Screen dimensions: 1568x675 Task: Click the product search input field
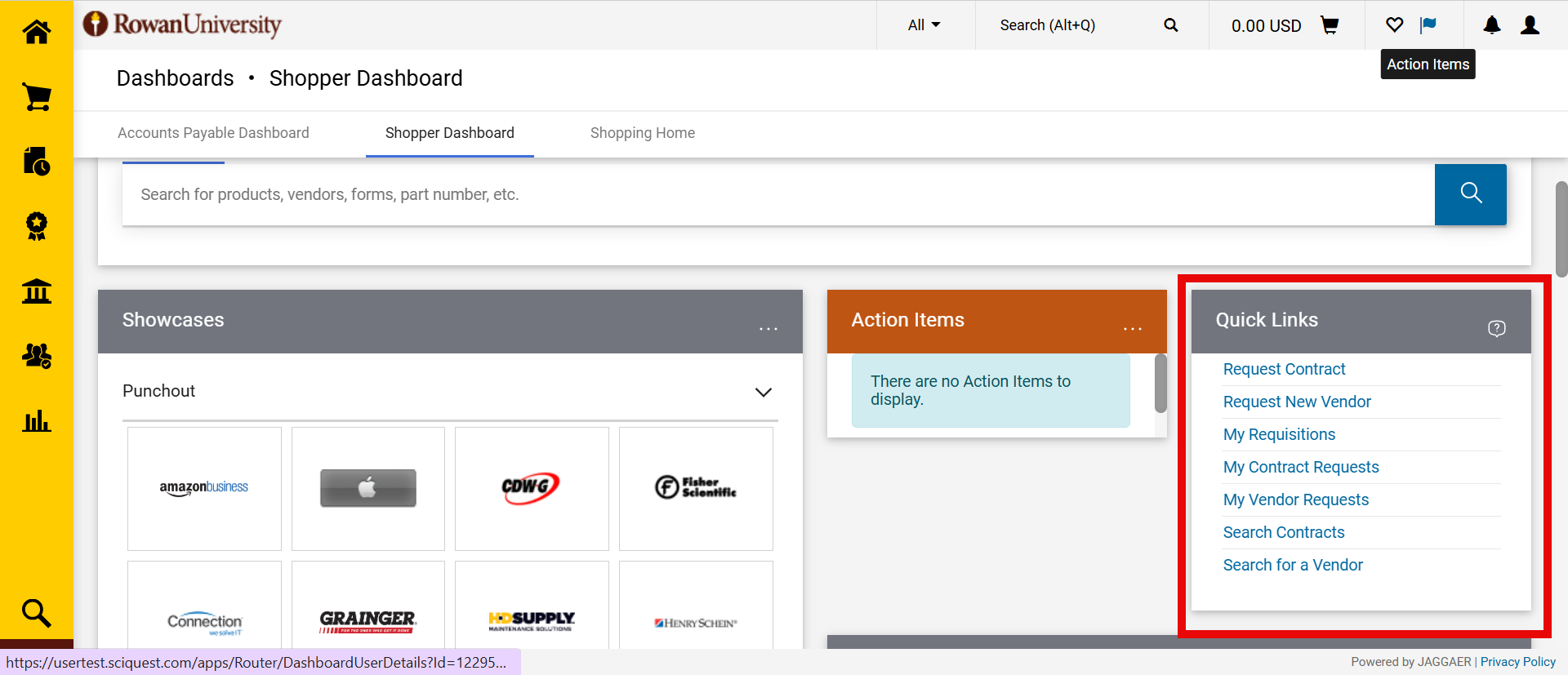pyautogui.click(x=776, y=194)
